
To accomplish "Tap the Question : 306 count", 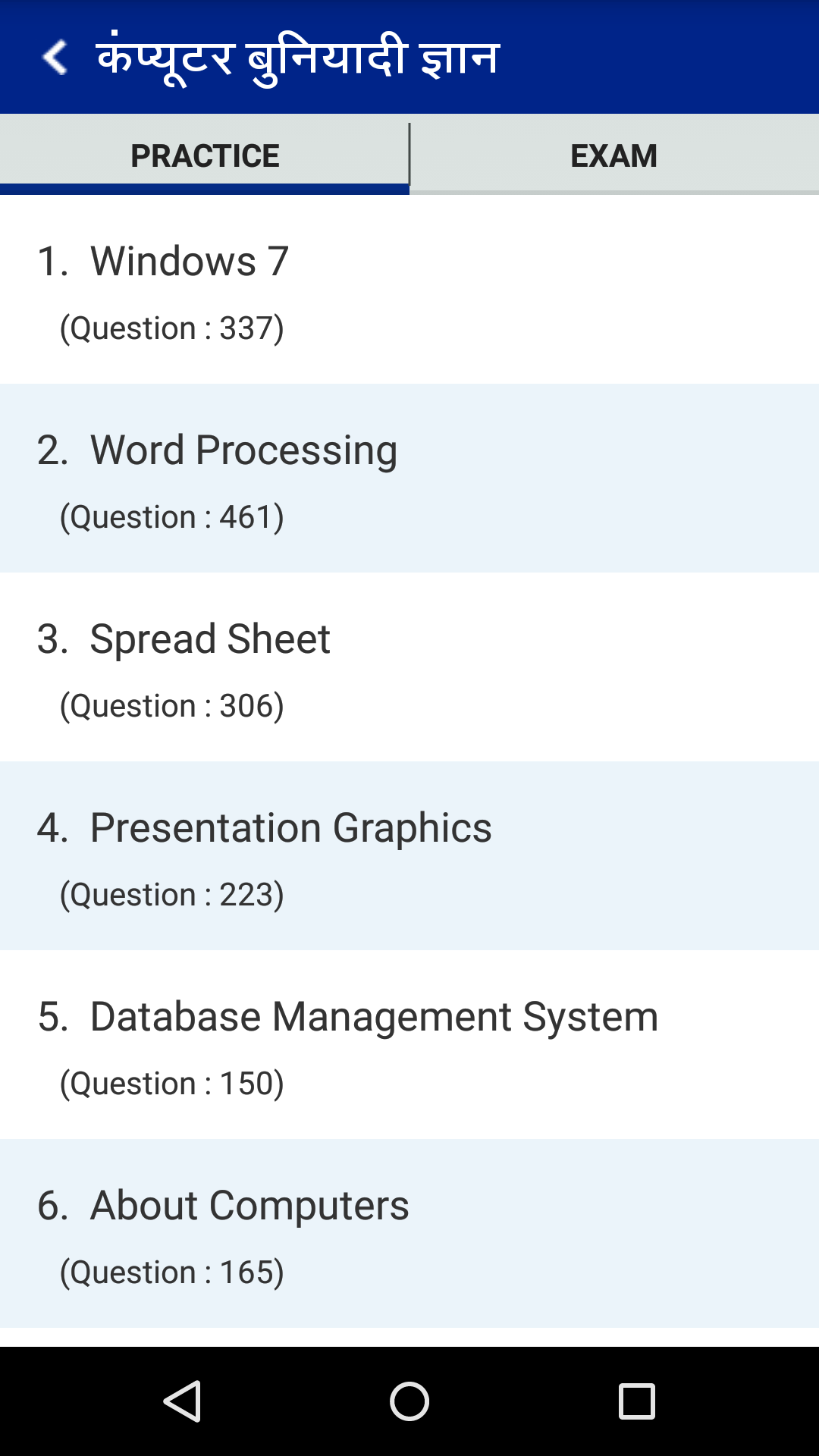I will [172, 706].
